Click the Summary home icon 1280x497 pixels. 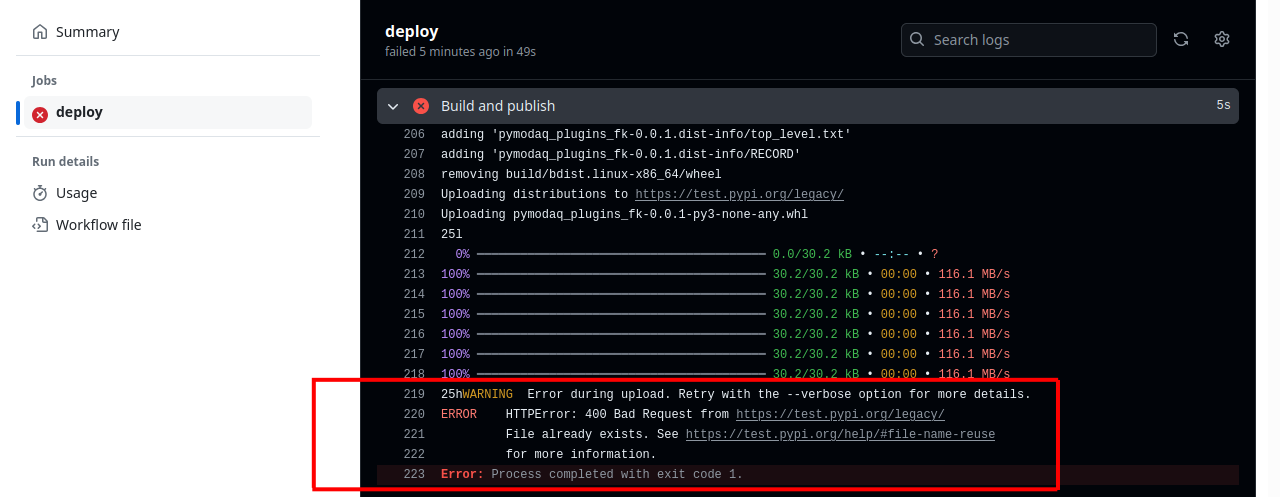40,32
